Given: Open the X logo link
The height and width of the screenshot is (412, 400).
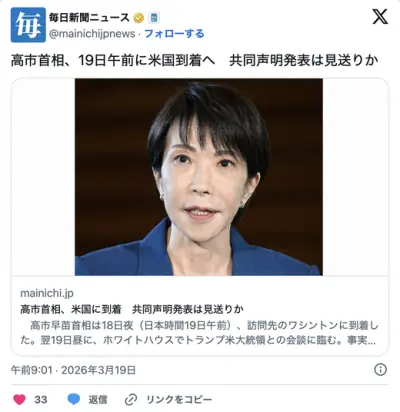Looking at the screenshot, I should (x=380, y=17).
